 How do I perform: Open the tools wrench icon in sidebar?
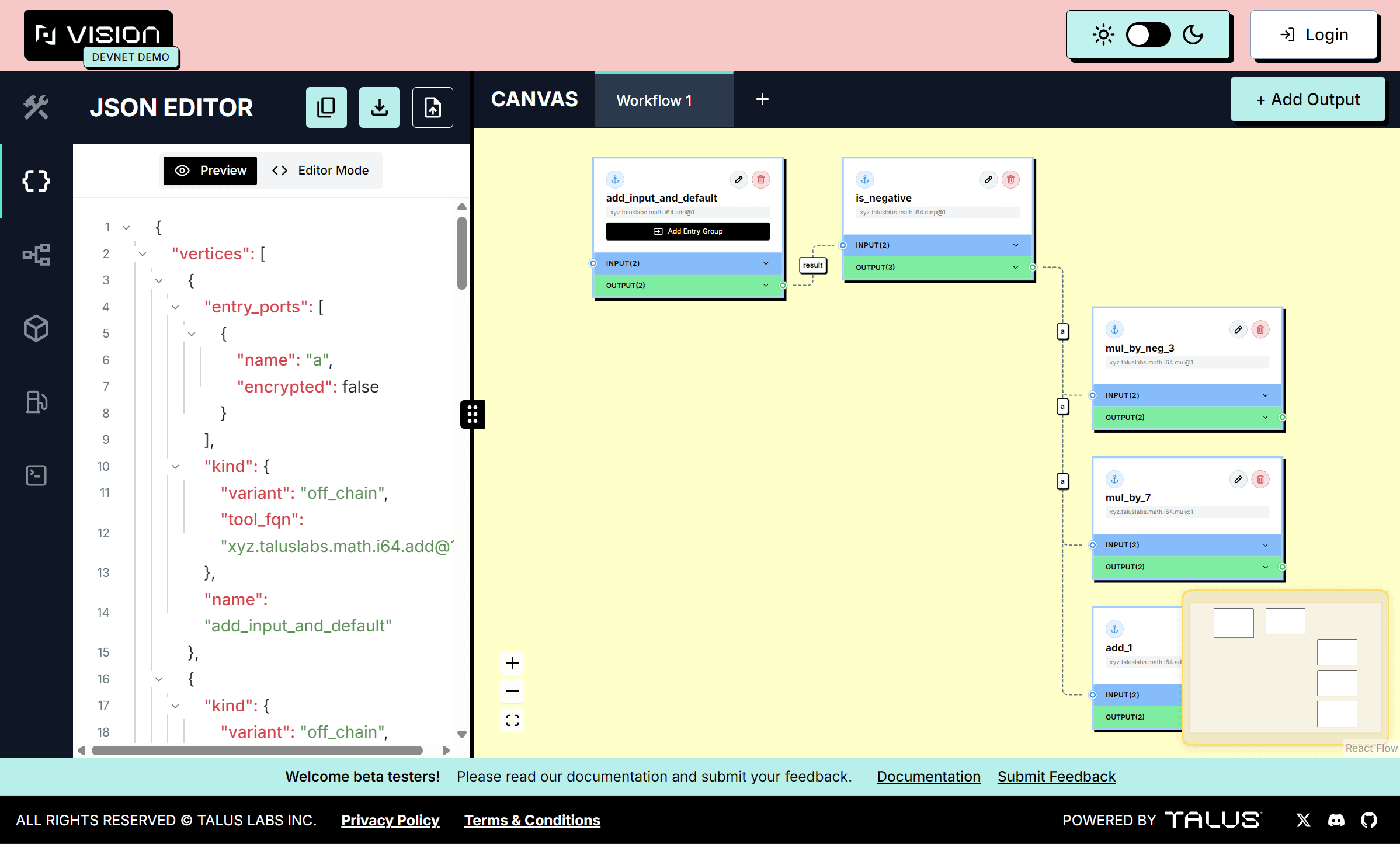pos(36,107)
